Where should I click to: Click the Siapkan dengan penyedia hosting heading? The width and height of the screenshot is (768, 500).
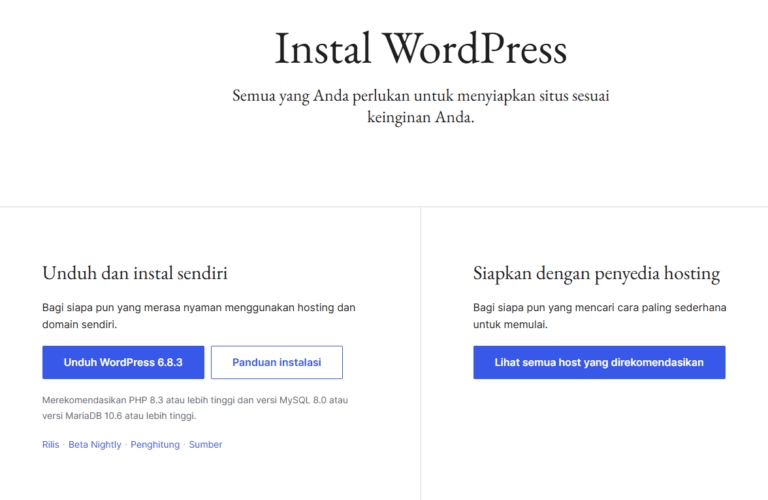click(596, 274)
